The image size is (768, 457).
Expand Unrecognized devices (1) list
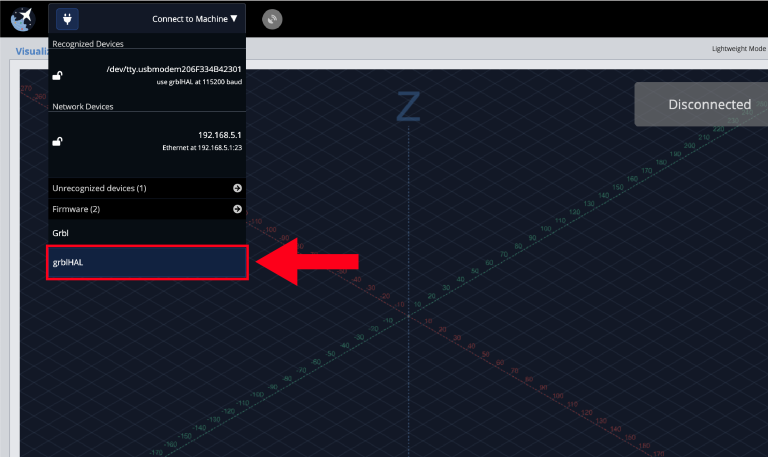click(147, 188)
